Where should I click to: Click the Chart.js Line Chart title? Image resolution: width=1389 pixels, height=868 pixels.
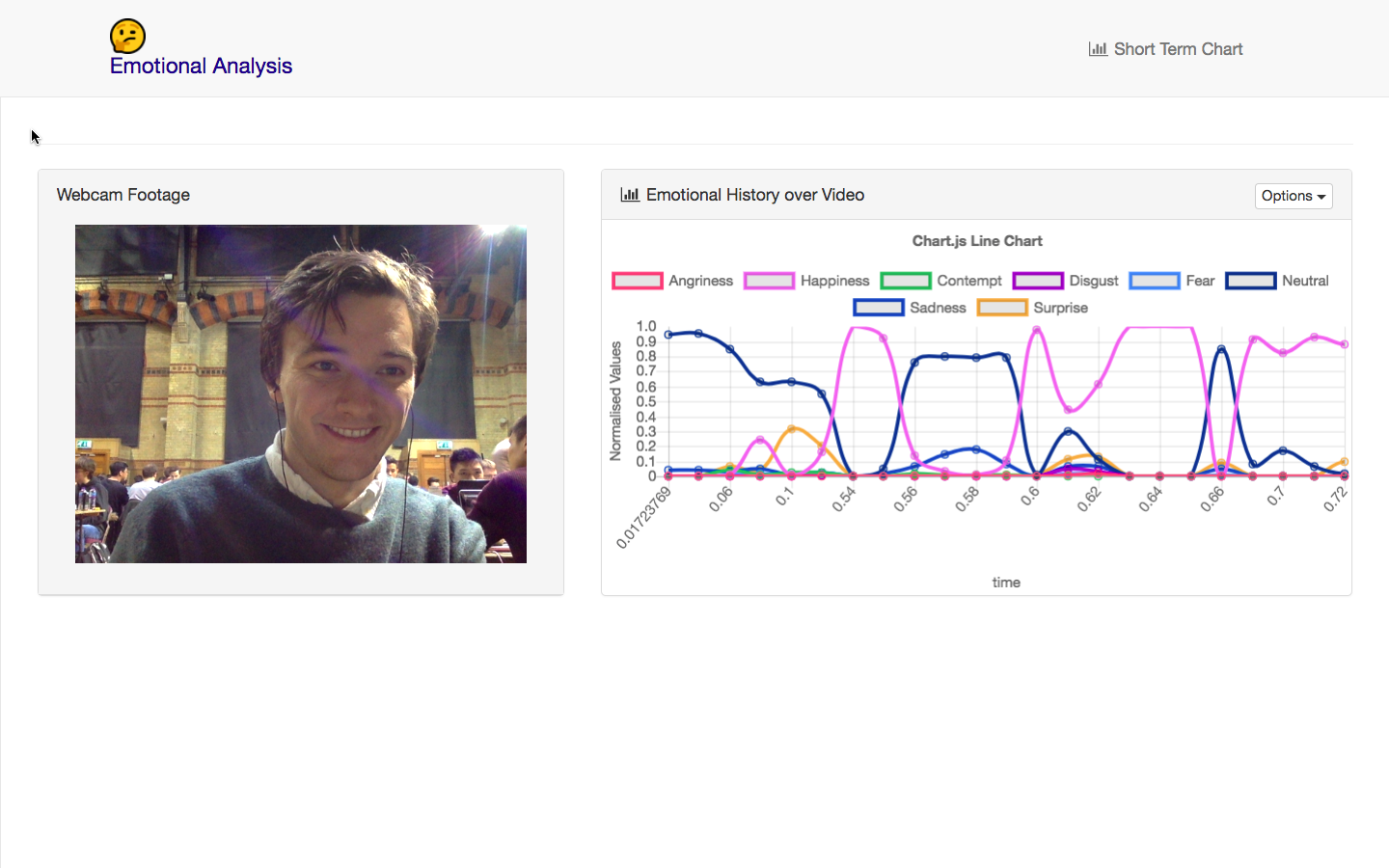tap(977, 241)
